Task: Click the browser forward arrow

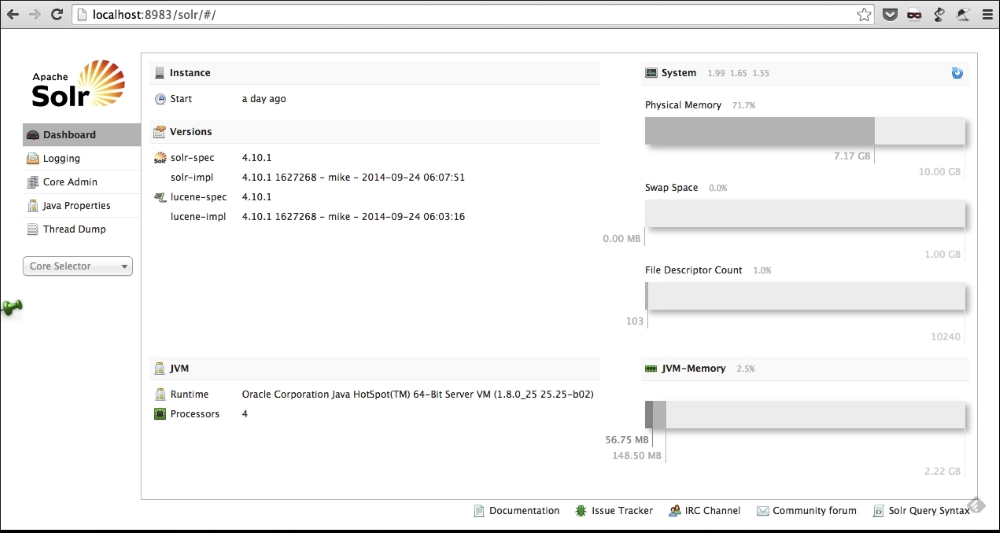Action: click(x=34, y=14)
